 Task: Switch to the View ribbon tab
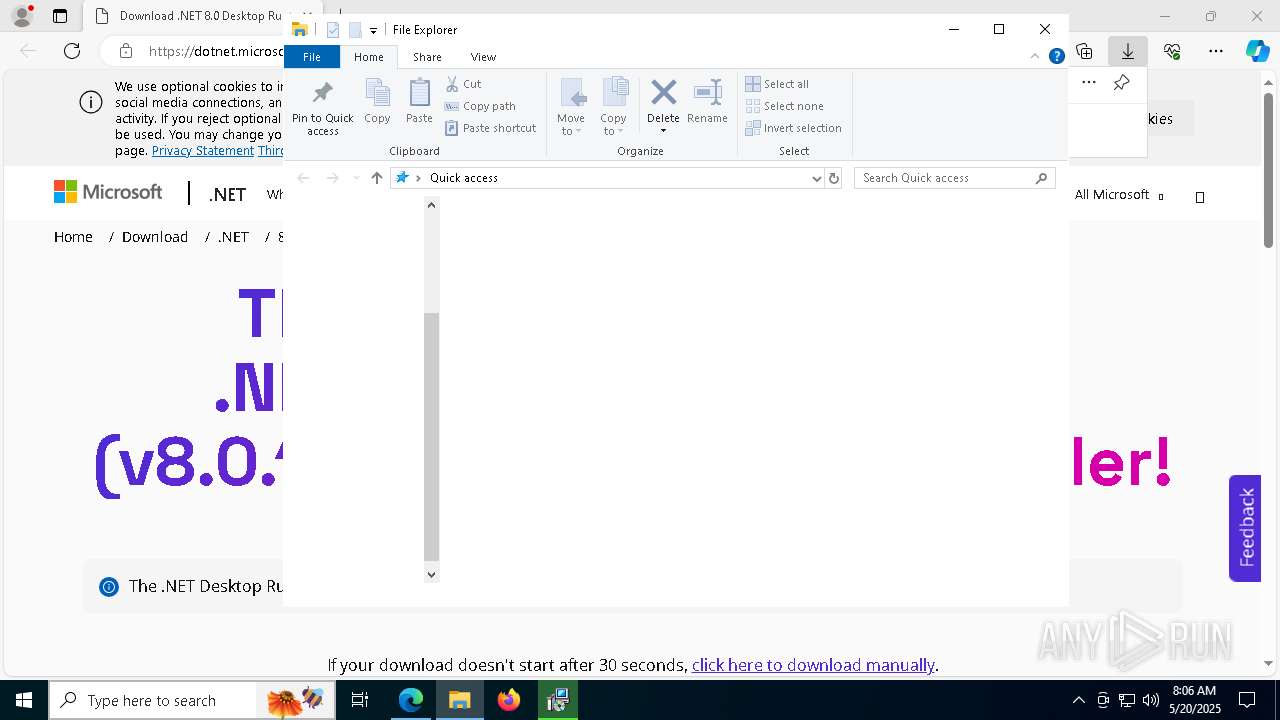click(483, 57)
